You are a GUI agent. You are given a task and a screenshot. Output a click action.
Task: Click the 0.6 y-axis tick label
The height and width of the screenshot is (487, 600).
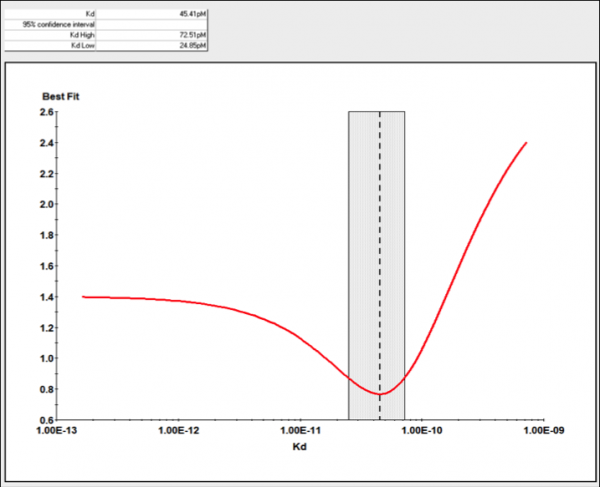pos(48,420)
